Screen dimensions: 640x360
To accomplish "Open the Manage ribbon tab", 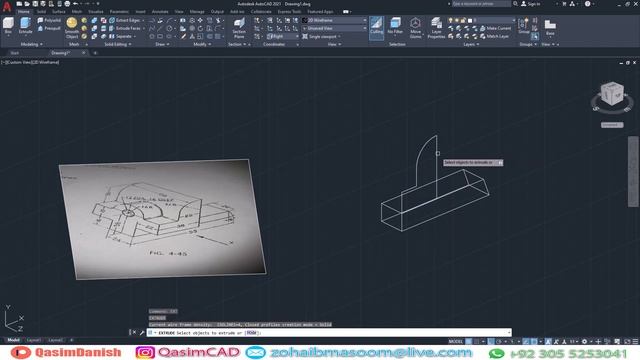I will tap(197, 12).
